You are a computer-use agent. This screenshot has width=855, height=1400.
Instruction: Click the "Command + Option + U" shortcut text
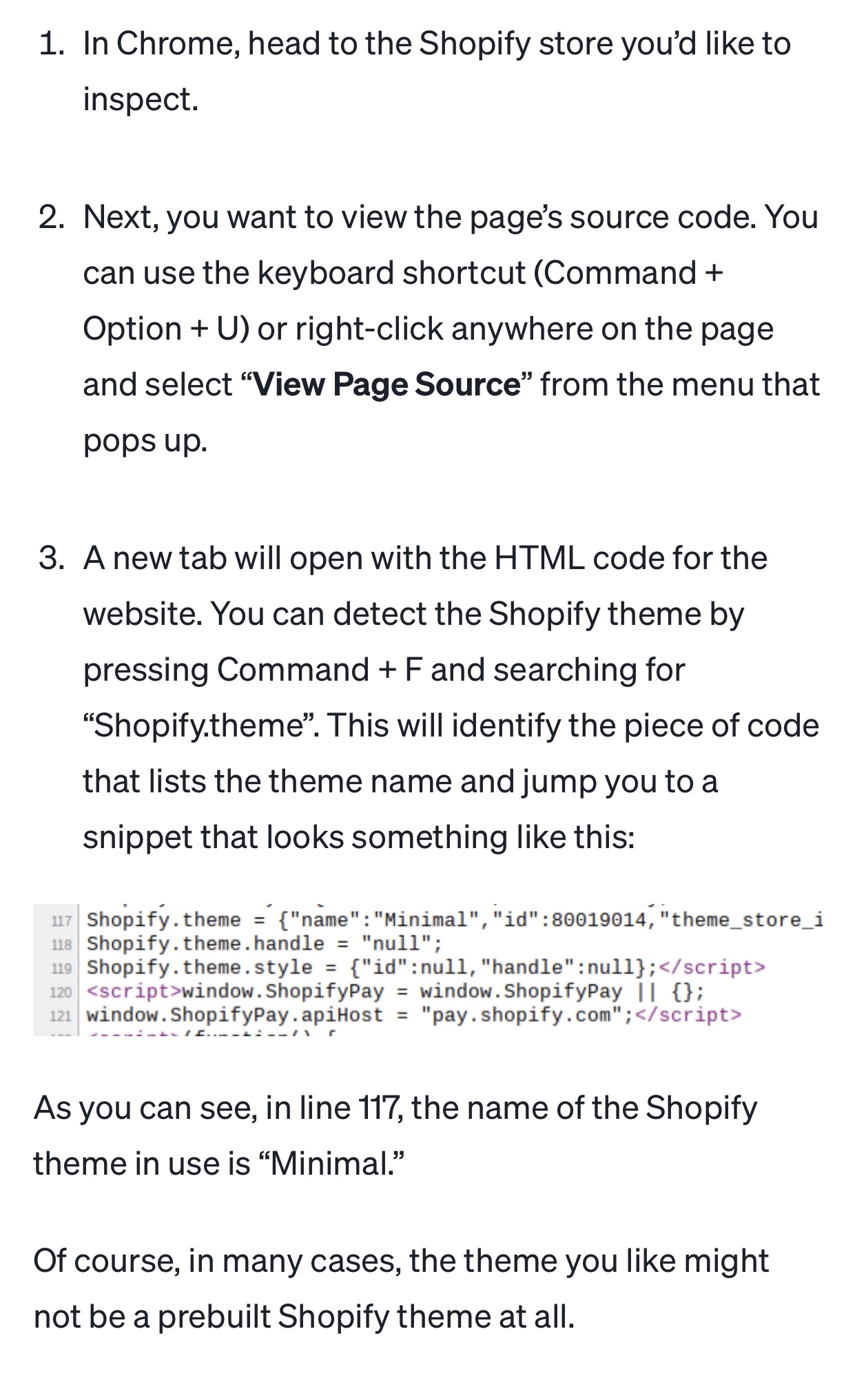(x=403, y=301)
